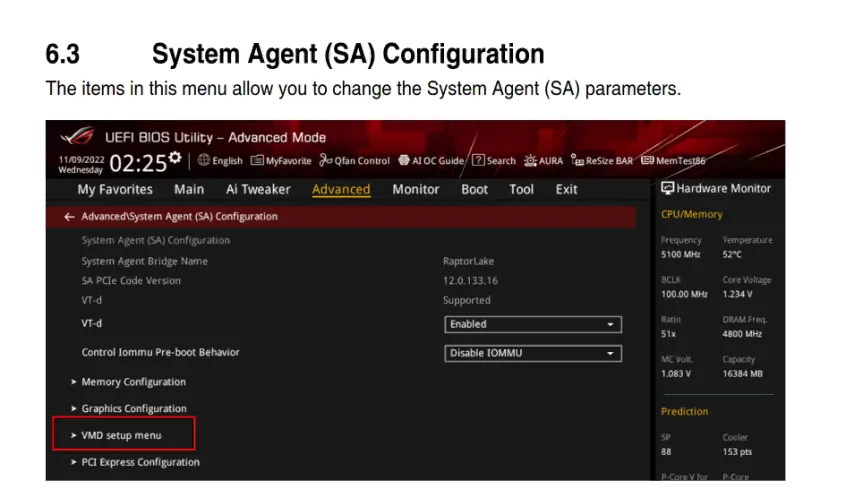Click the 16384 MB capacity value
This screenshot has height=498, width=846.
tap(743, 374)
